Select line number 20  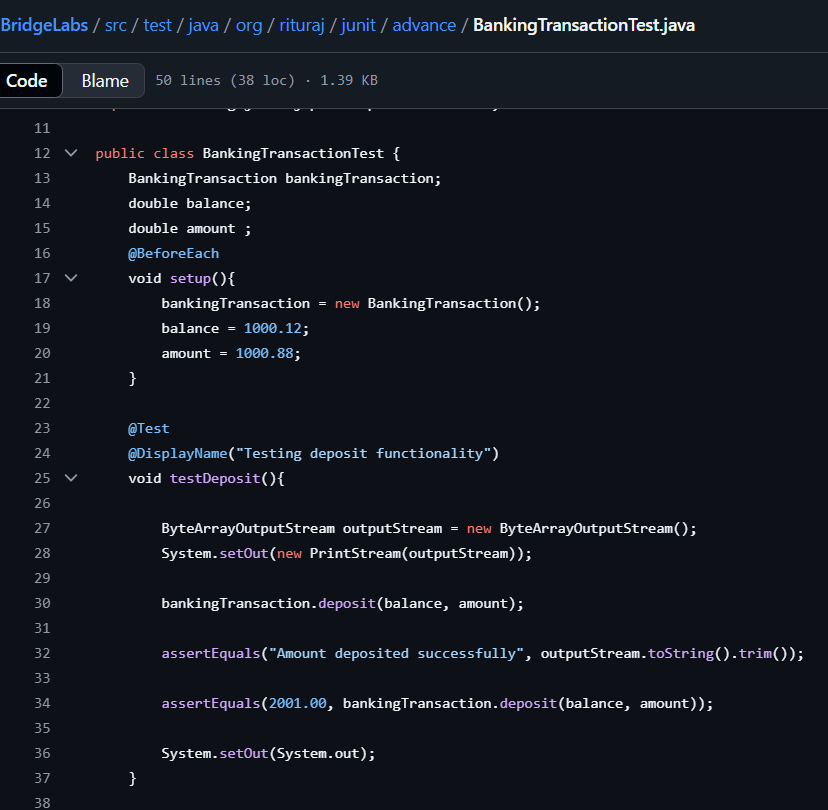[42, 353]
